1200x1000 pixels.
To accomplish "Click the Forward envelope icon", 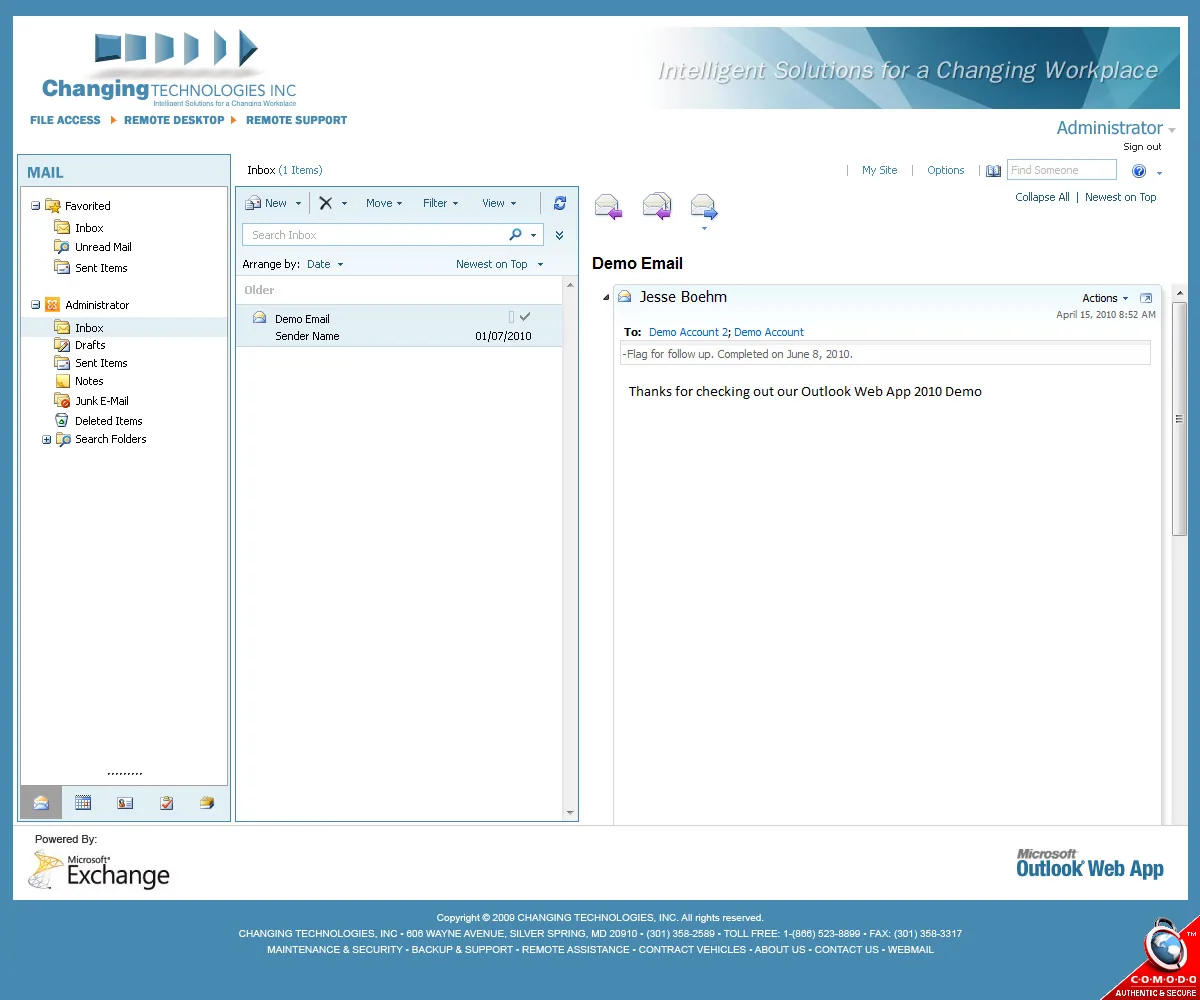I will coord(704,207).
